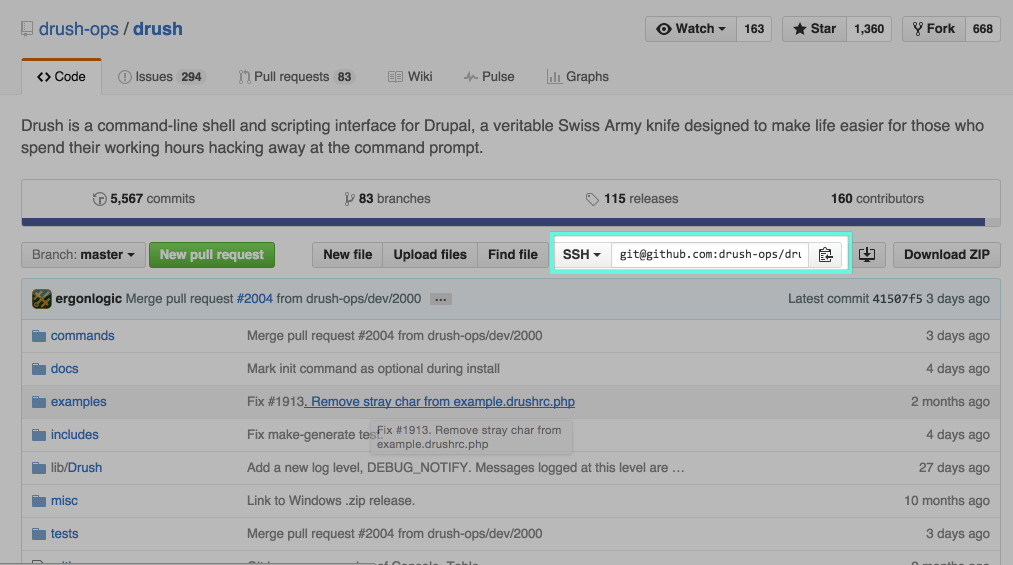View the 160 contributors link
This screenshot has width=1013, height=565.
877,199
